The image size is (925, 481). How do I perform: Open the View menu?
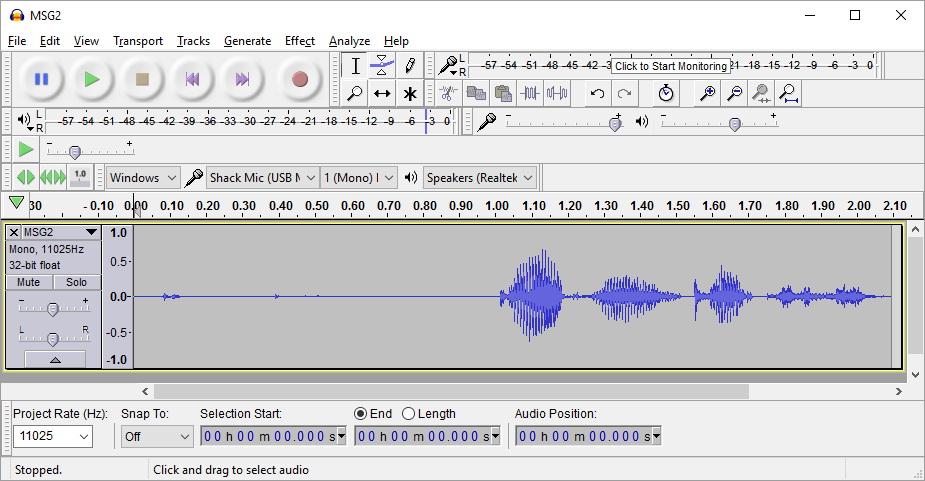[x=86, y=41]
